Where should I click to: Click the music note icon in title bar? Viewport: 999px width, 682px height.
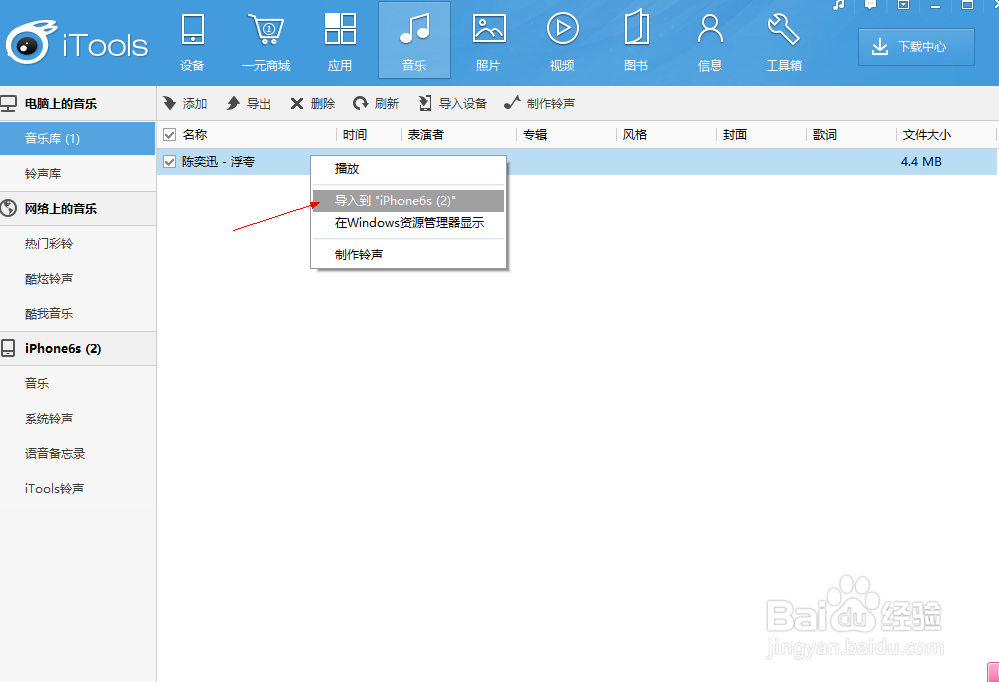pos(838,4)
